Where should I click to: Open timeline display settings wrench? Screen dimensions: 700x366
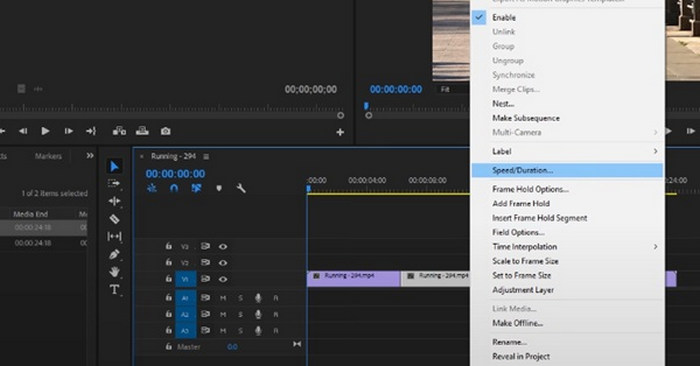click(241, 188)
